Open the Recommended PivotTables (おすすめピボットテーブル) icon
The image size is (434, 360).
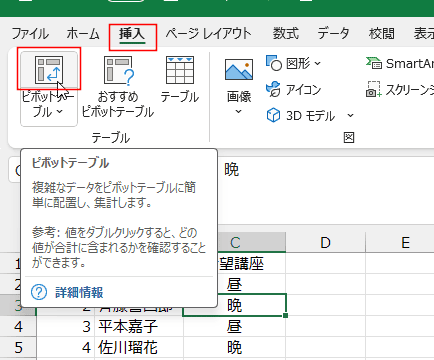click(119, 70)
